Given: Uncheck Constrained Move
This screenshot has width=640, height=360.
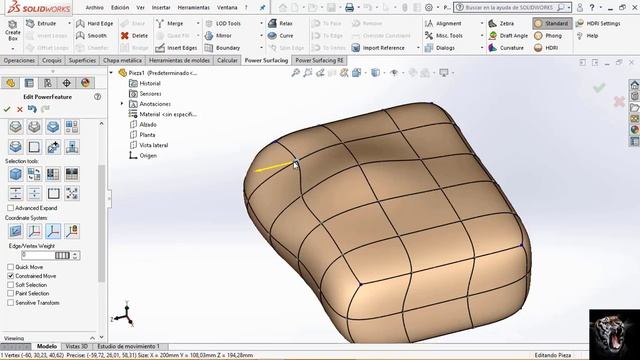Looking at the screenshot, I should (x=11, y=276).
